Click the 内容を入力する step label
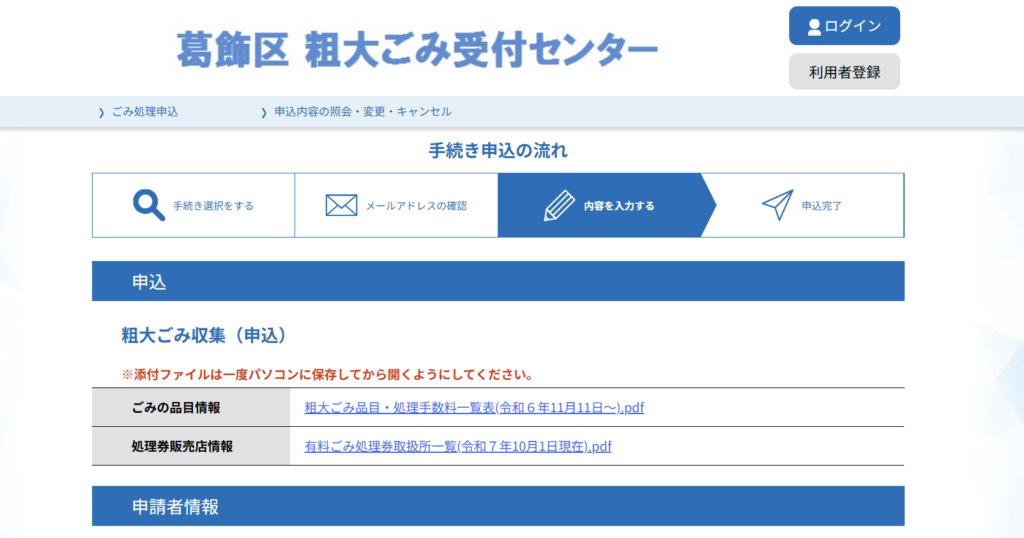 [619, 206]
